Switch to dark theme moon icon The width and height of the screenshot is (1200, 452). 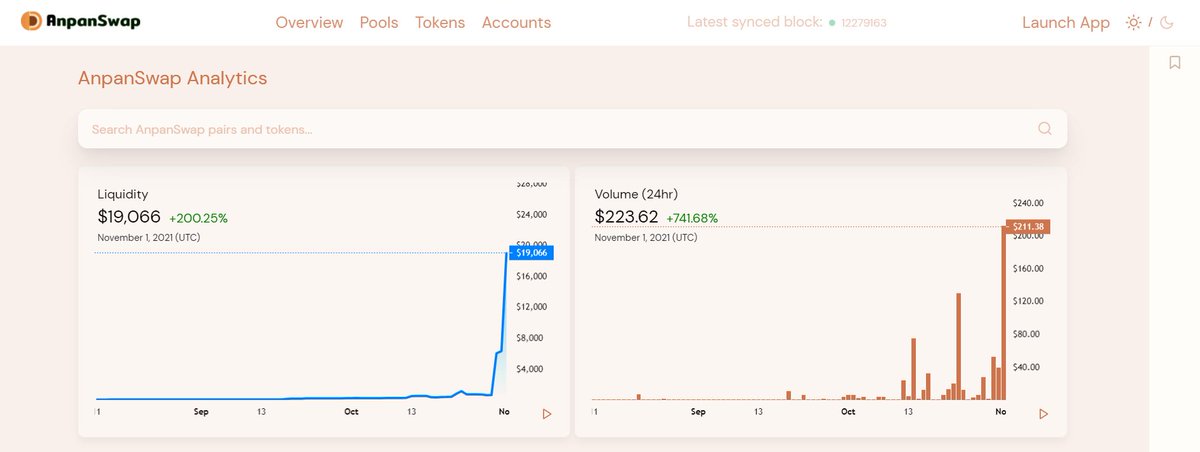click(1166, 22)
